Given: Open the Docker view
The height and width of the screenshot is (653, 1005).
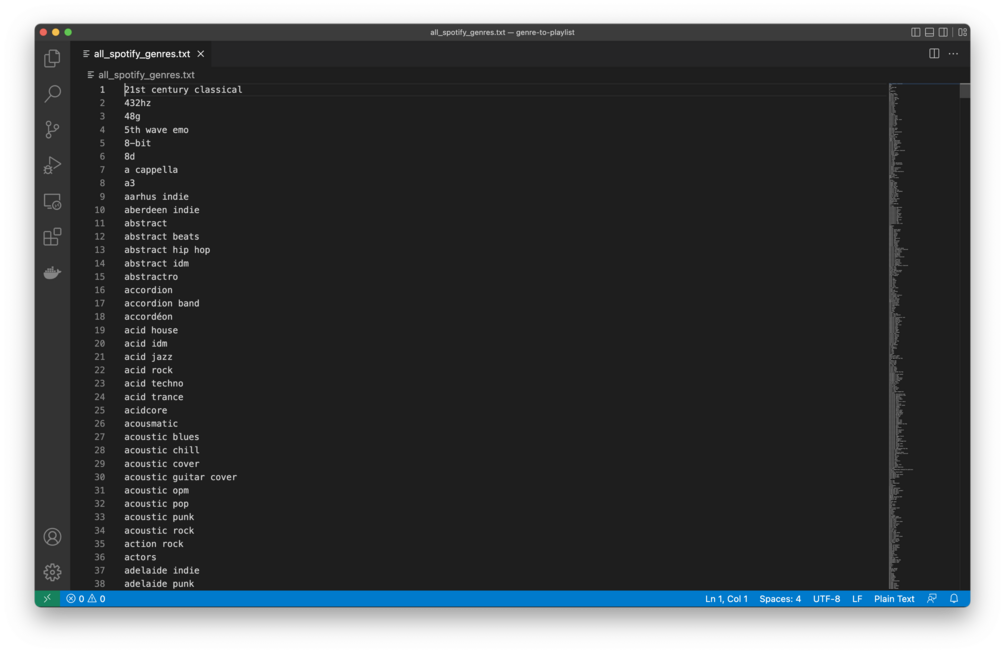Looking at the screenshot, I should pyautogui.click(x=53, y=273).
